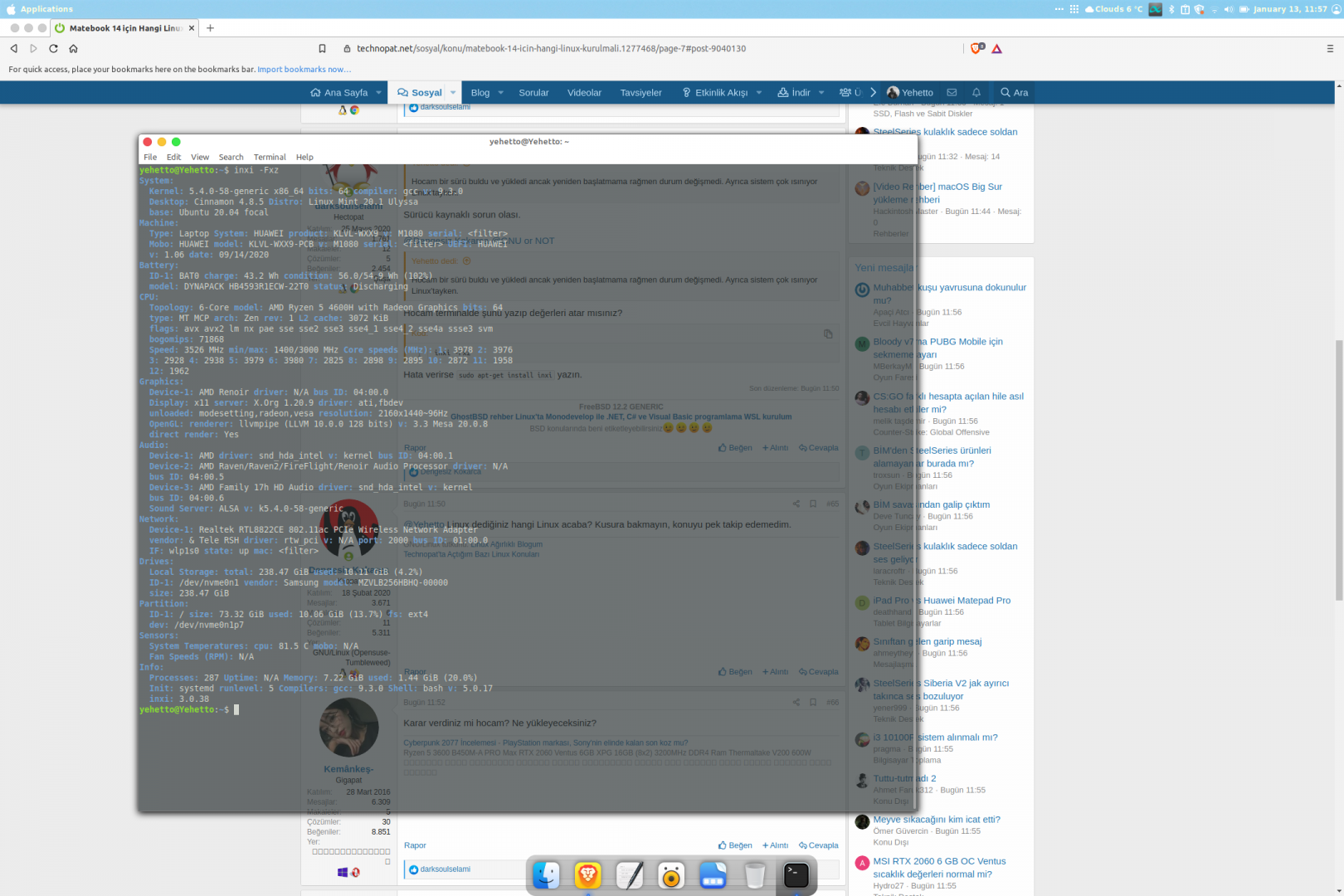Open the app grid icon in top panel
Viewport: 1344px width, 896px height.
tap(1074, 9)
